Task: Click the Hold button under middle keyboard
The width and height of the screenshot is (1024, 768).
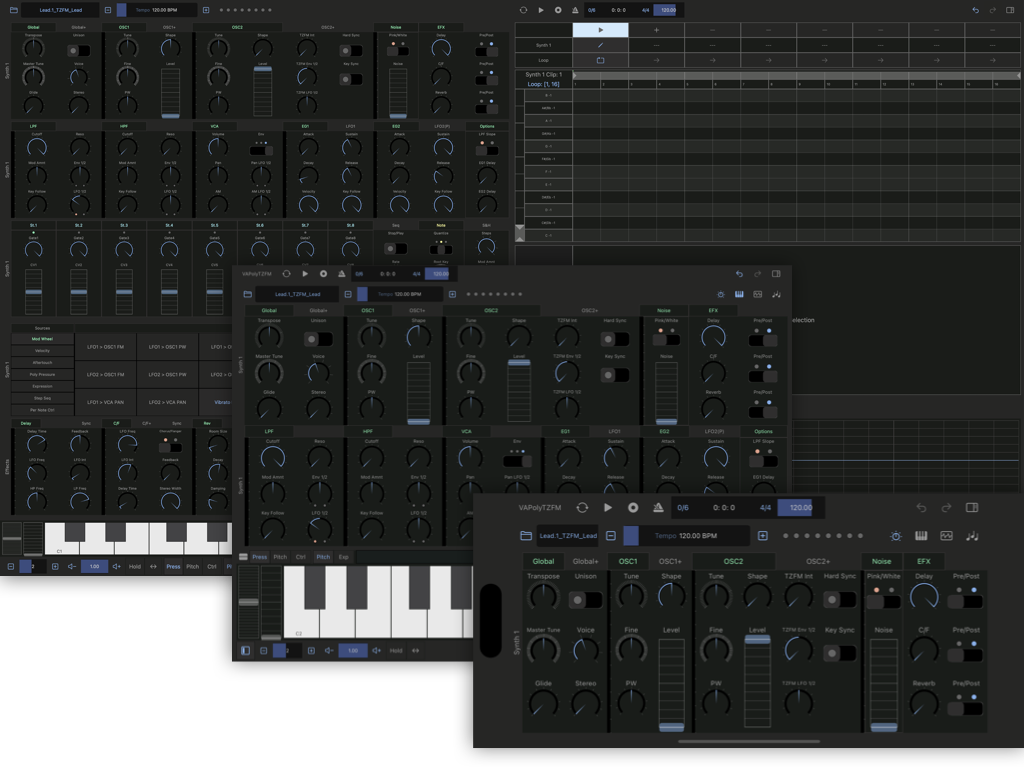Action: coord(396,650)
